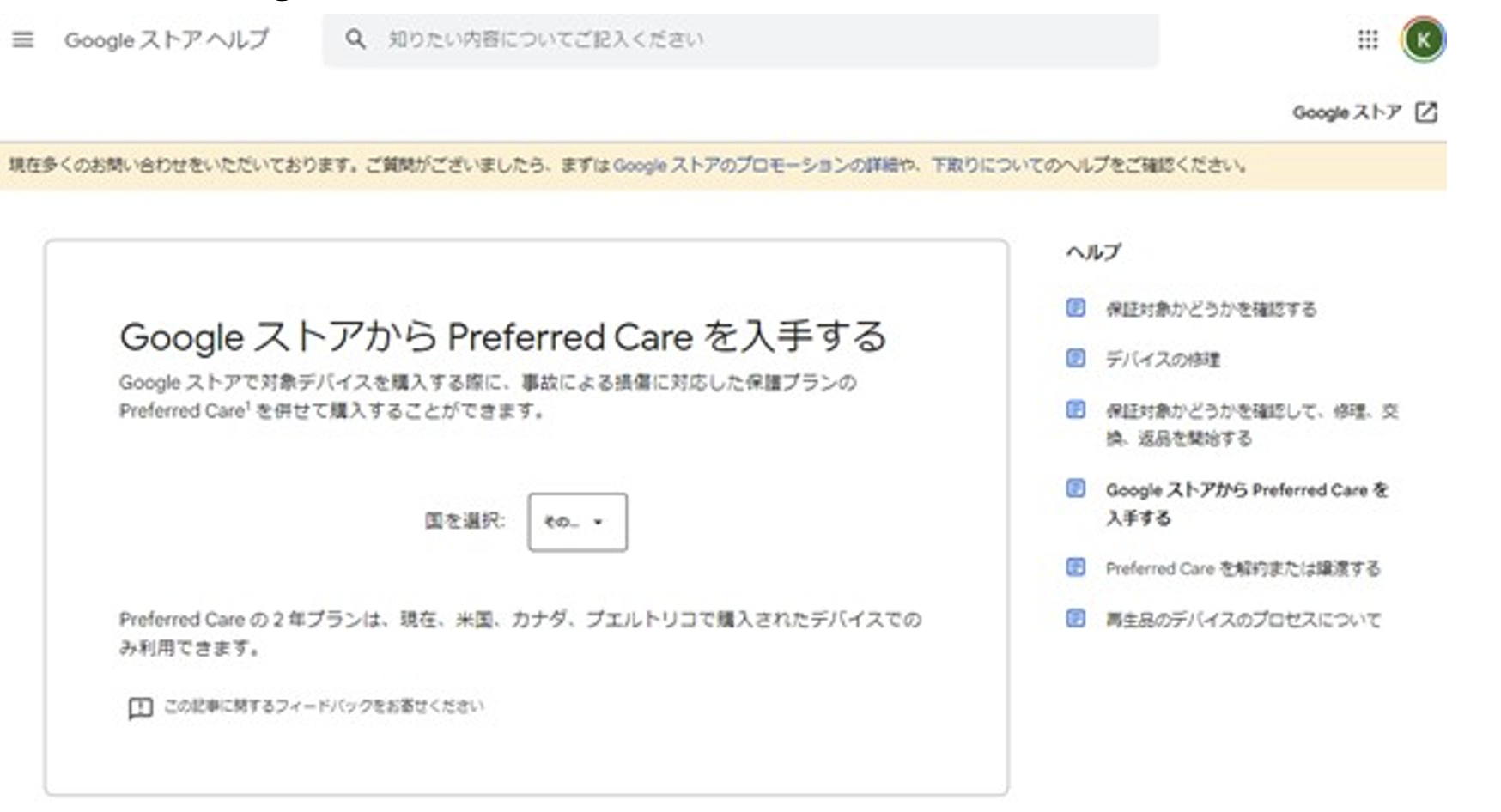The height and width of the screenshot is (812, 1501).
Task: Click この記事に関するフィードバックをお寄せください link
Action: tap(324, 706)
